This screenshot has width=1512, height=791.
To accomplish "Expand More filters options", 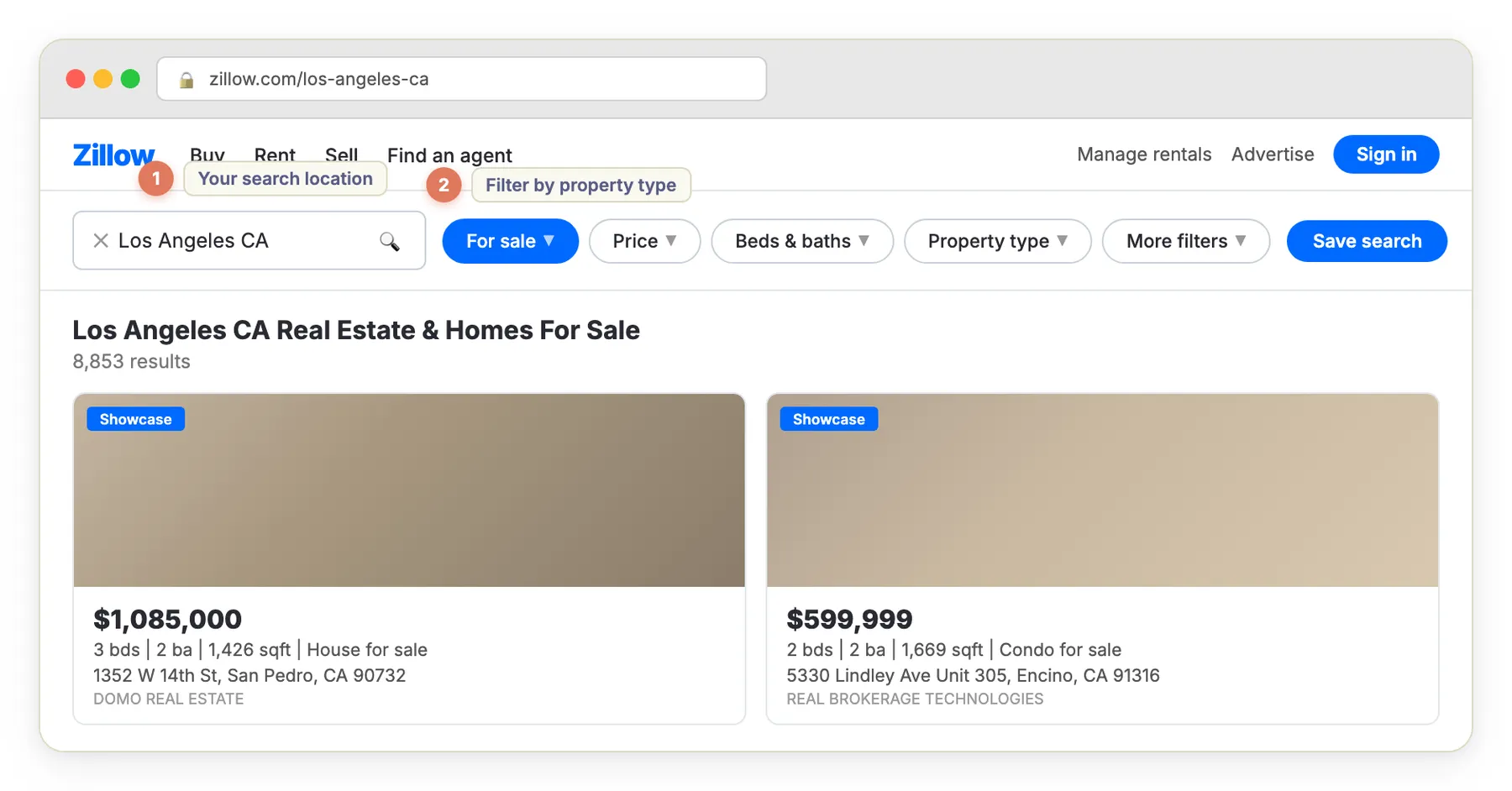I will pos(1185,241).
